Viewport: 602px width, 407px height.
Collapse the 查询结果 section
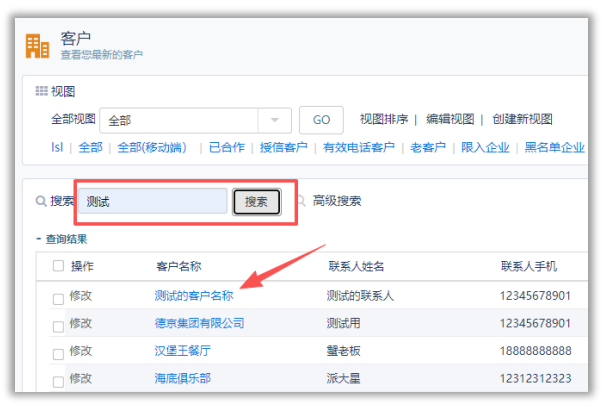point(38,240)
